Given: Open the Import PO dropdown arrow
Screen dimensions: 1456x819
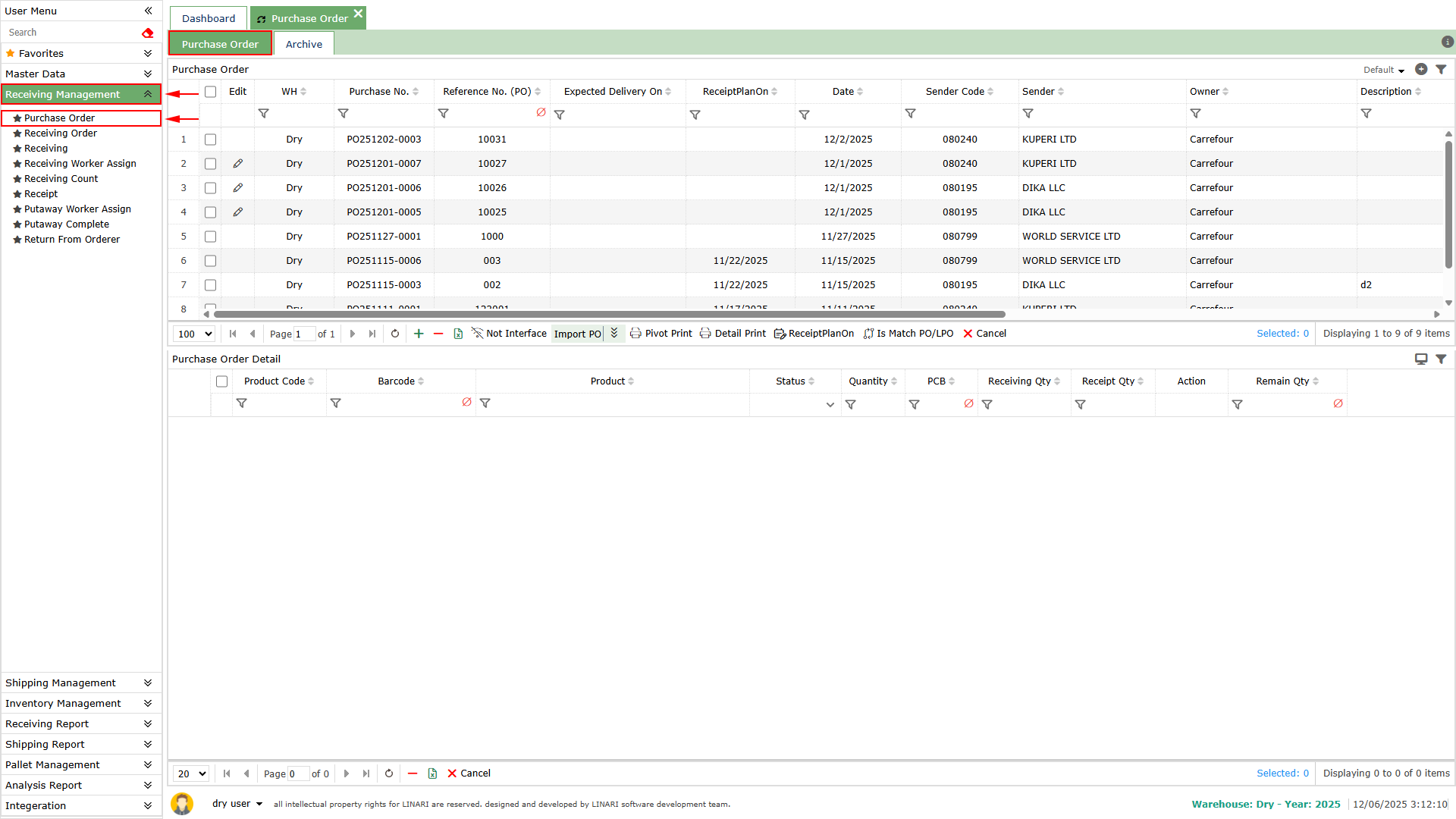Looking at the screenshot, I should coord(614,334).
